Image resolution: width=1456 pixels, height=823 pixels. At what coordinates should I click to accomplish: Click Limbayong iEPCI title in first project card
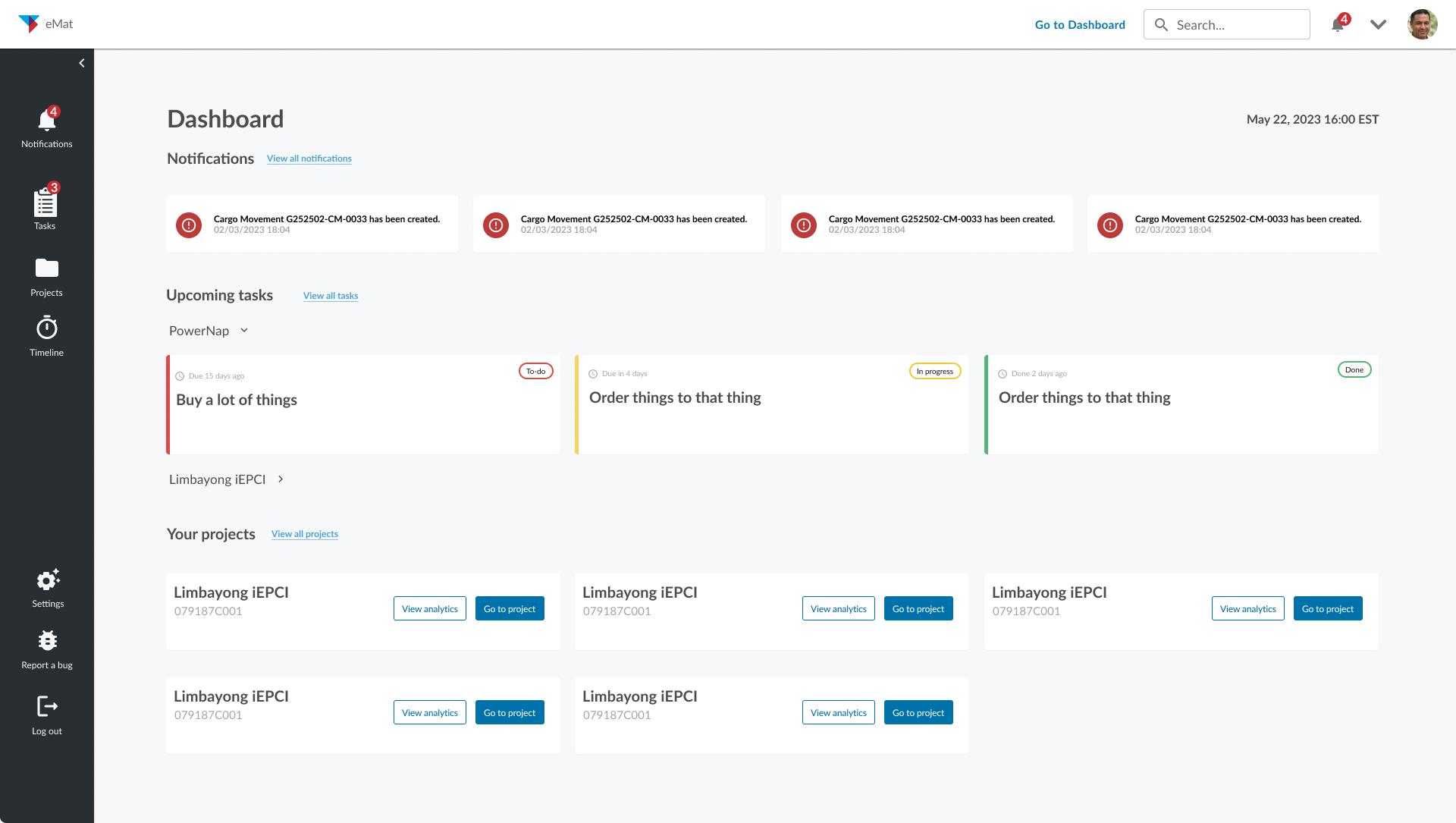pyautogui.click(x=231, y=592)
